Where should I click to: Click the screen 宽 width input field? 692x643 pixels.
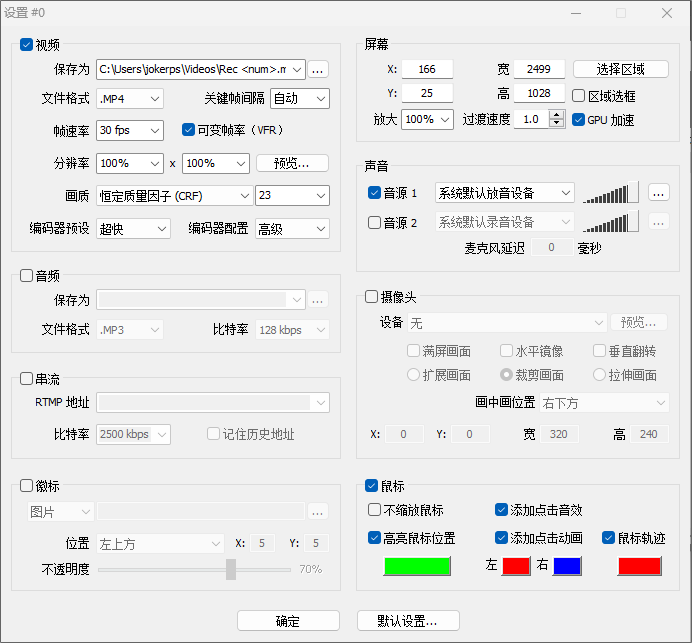tap(539, 69)
